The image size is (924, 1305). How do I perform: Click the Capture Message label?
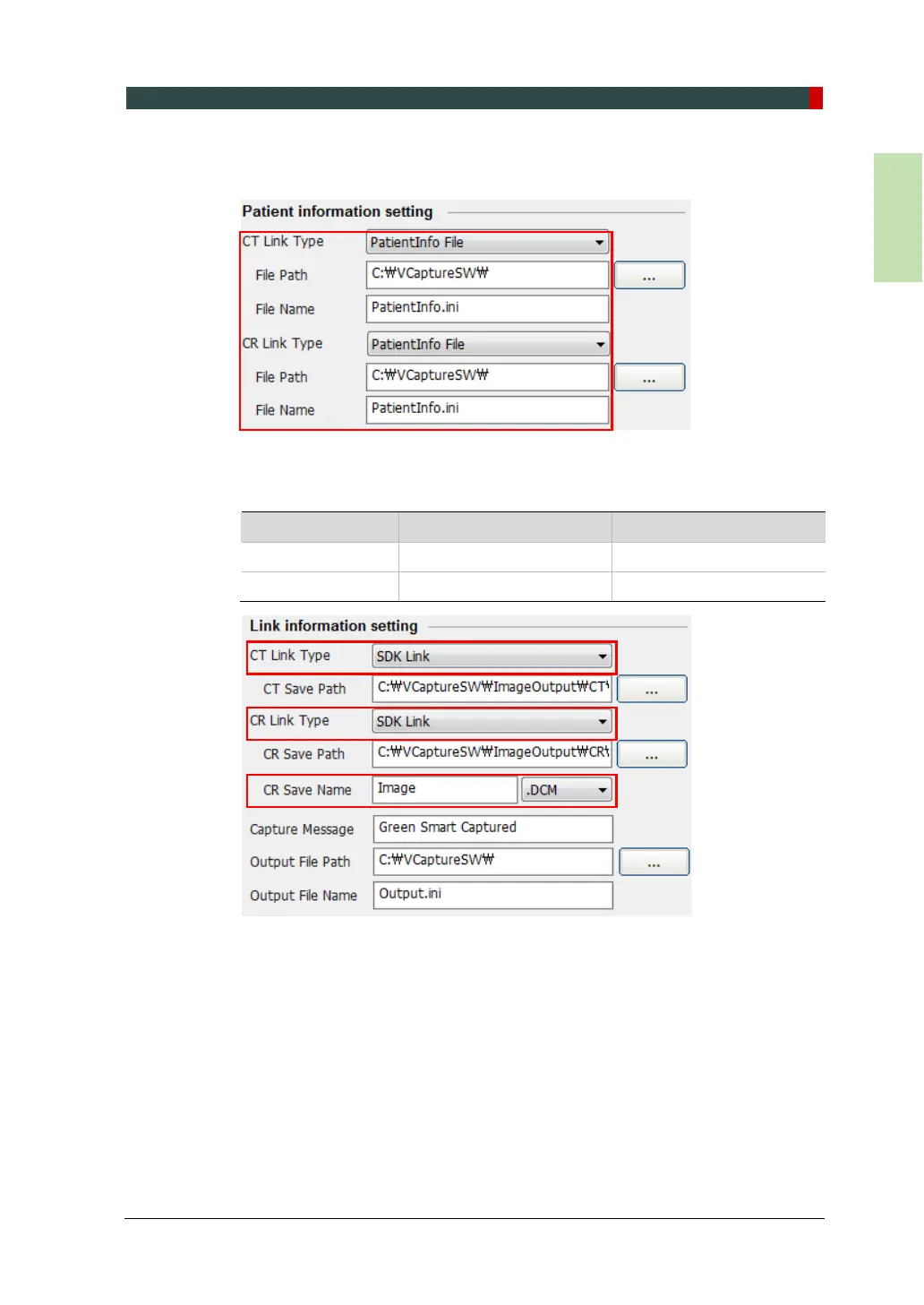302,829
